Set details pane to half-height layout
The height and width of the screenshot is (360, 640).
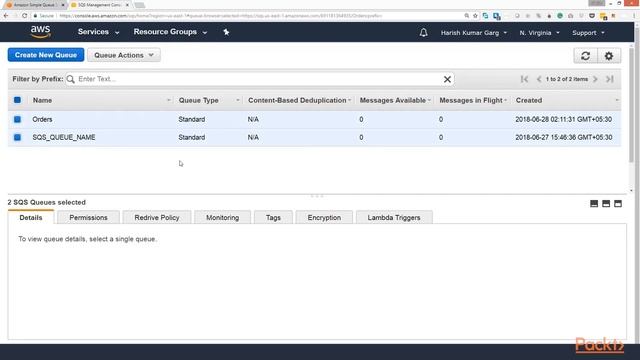tap(606, 203)
